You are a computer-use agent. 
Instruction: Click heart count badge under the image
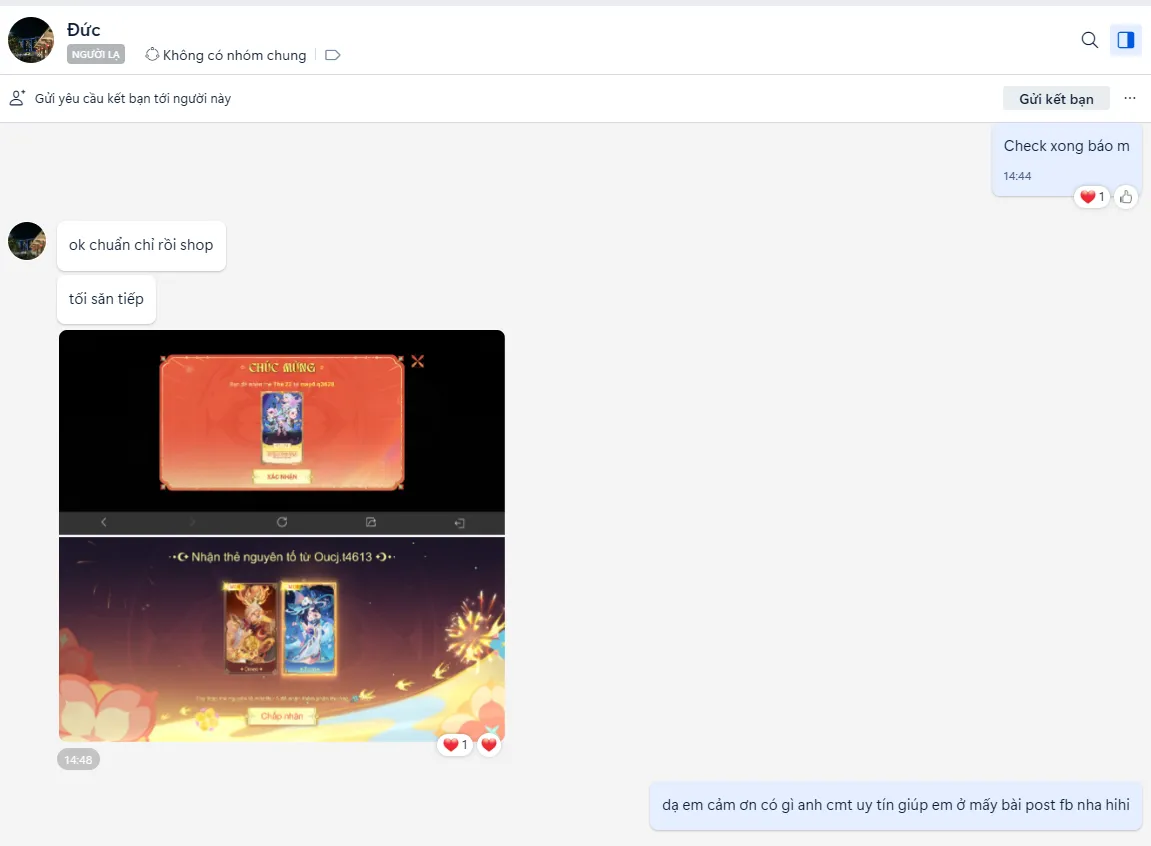455,745
